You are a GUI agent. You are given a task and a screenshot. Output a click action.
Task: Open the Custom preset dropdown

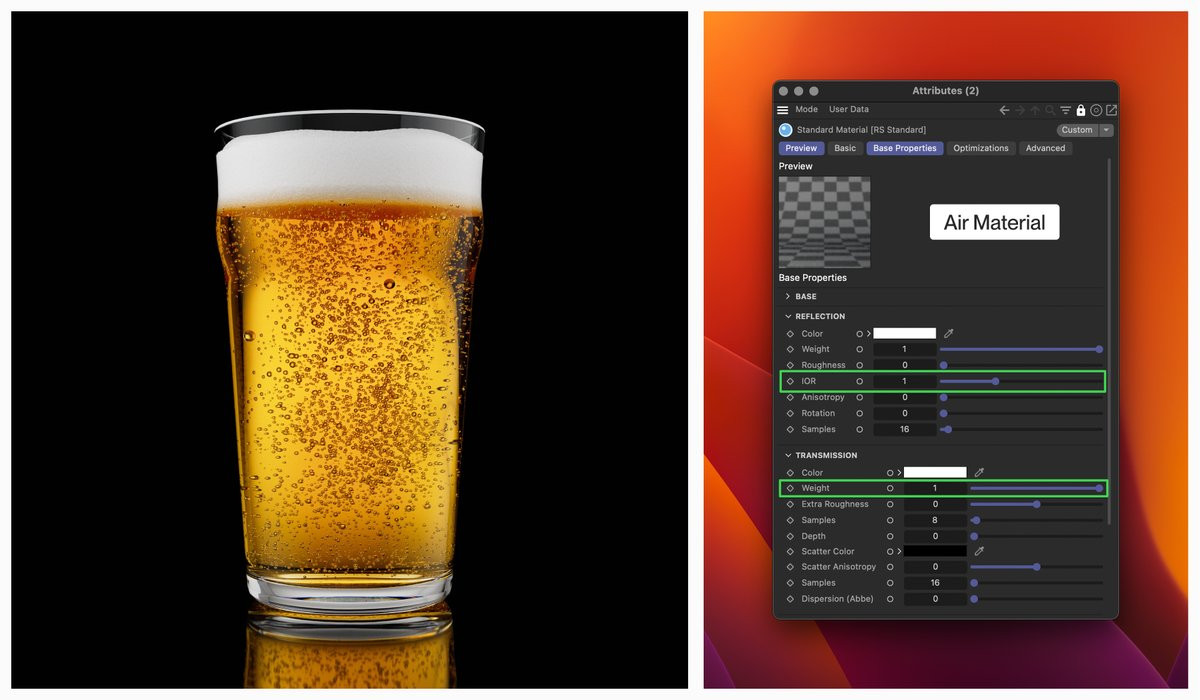pos(1077,130)
